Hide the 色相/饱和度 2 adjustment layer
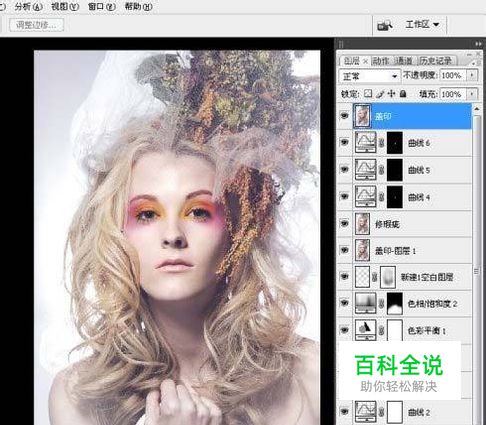 click(344, 303)
